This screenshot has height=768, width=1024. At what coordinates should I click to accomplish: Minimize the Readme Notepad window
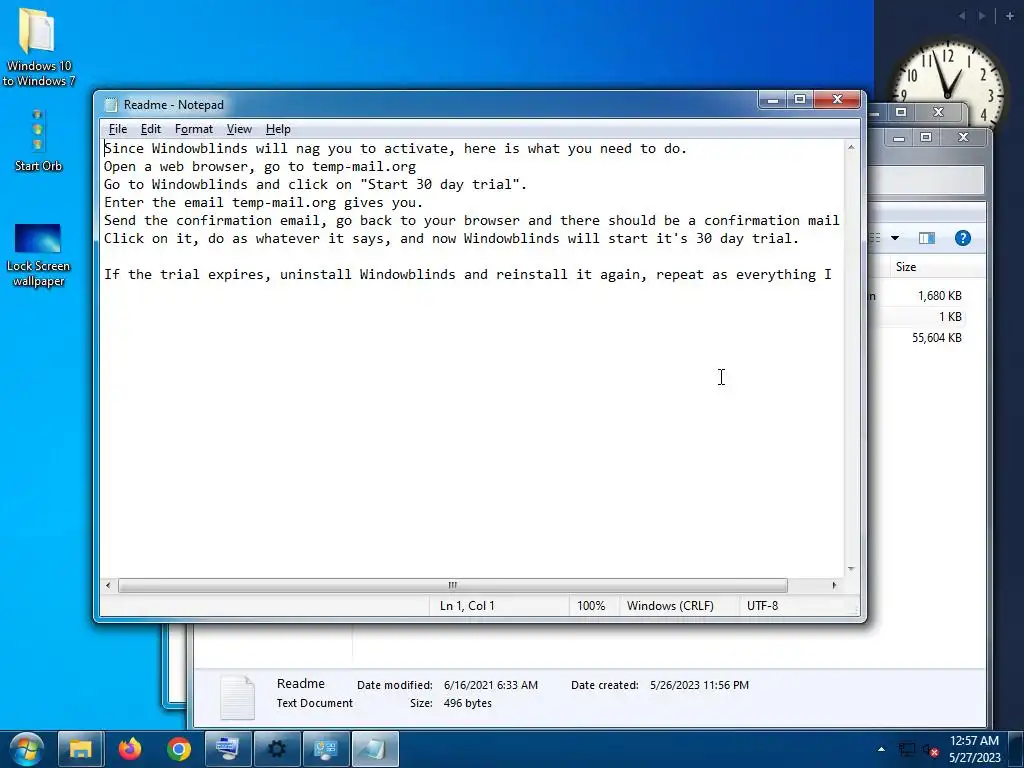773,99
